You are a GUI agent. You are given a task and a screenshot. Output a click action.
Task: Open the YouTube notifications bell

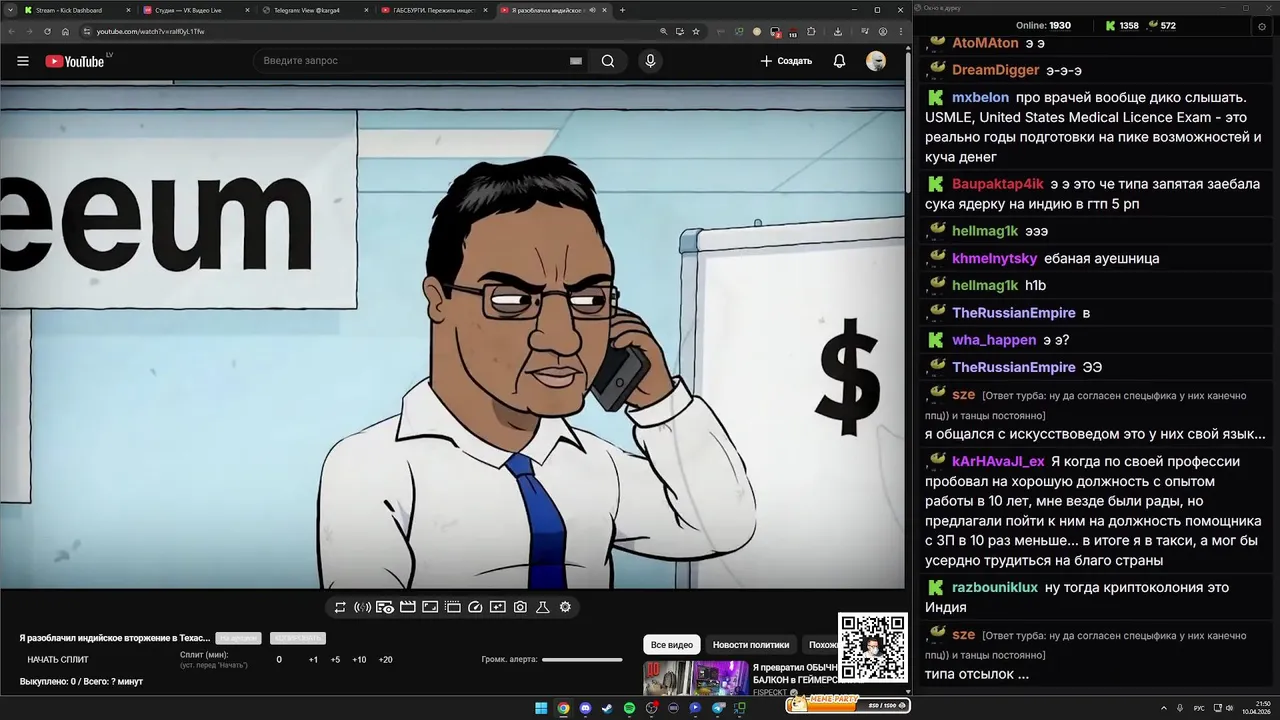(839, 61)
